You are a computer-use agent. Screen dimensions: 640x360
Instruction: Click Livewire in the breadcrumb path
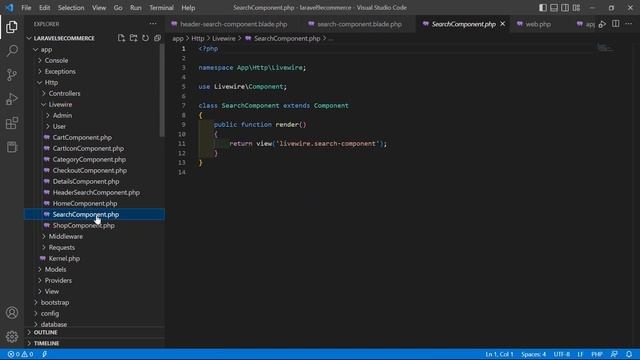224,38
